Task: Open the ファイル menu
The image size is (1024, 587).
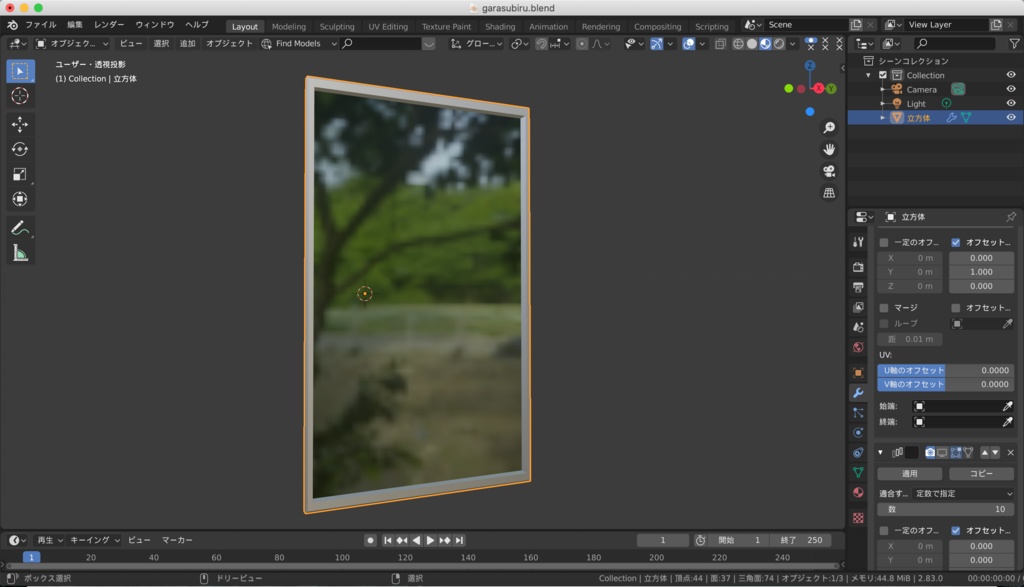Action: tap(40, 25)
